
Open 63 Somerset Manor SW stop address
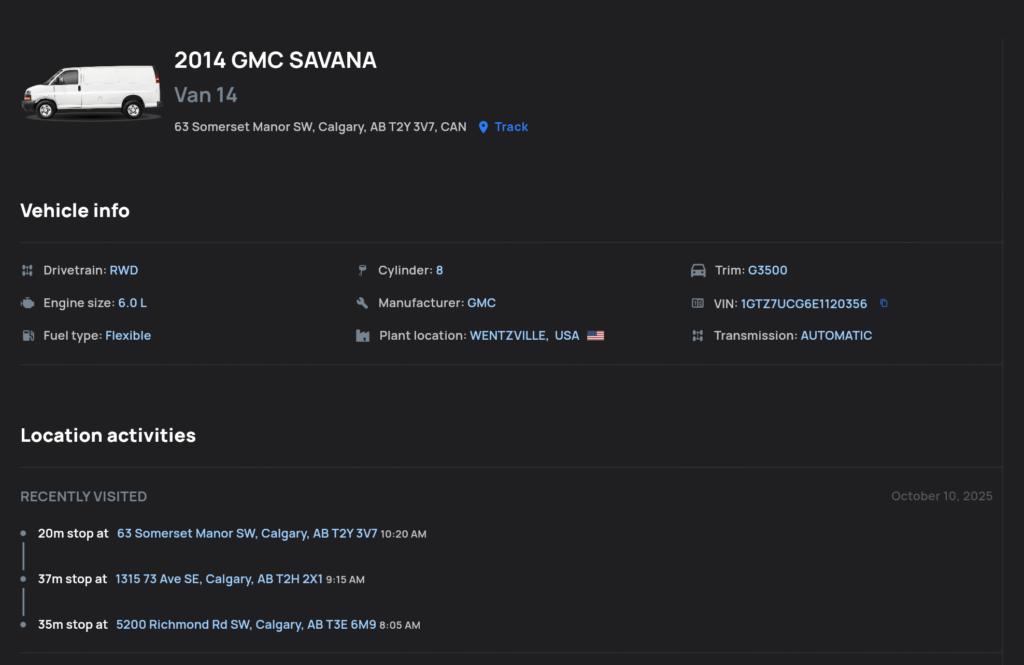point(247,534)
